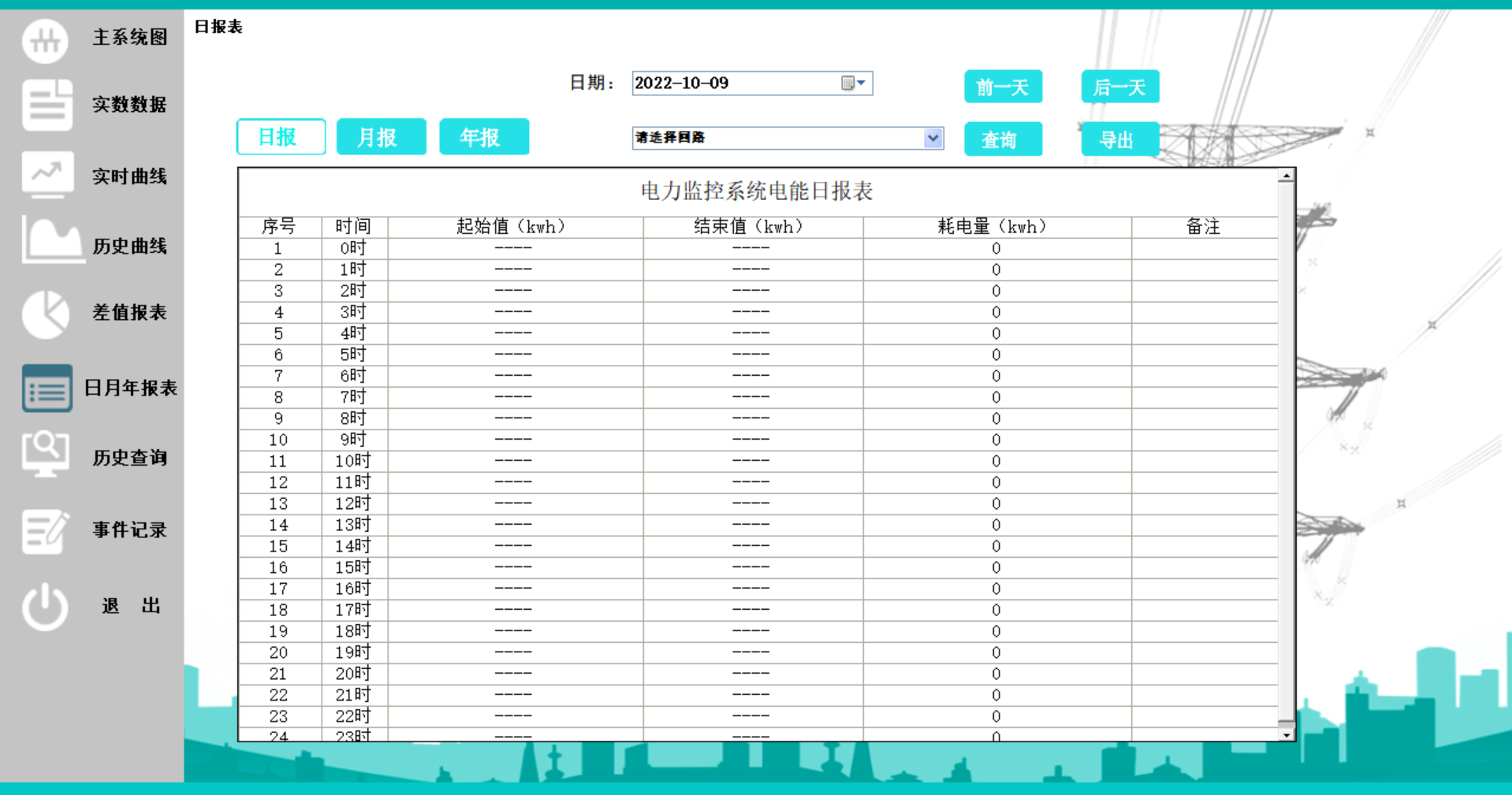
Task: Open the 事件记录 event record page
Action: (45, 529)
